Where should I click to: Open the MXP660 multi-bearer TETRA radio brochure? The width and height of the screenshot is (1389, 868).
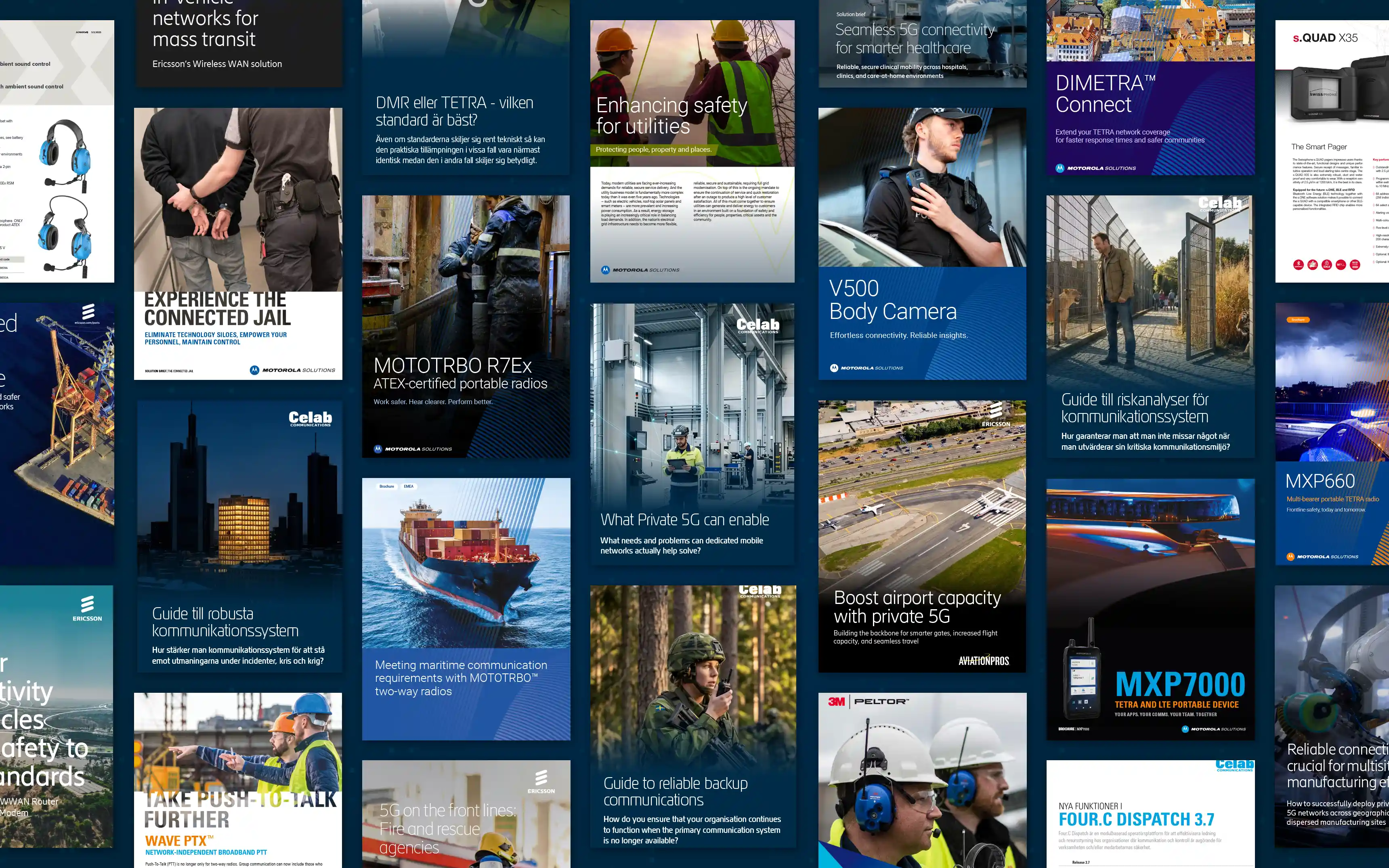1332,434
